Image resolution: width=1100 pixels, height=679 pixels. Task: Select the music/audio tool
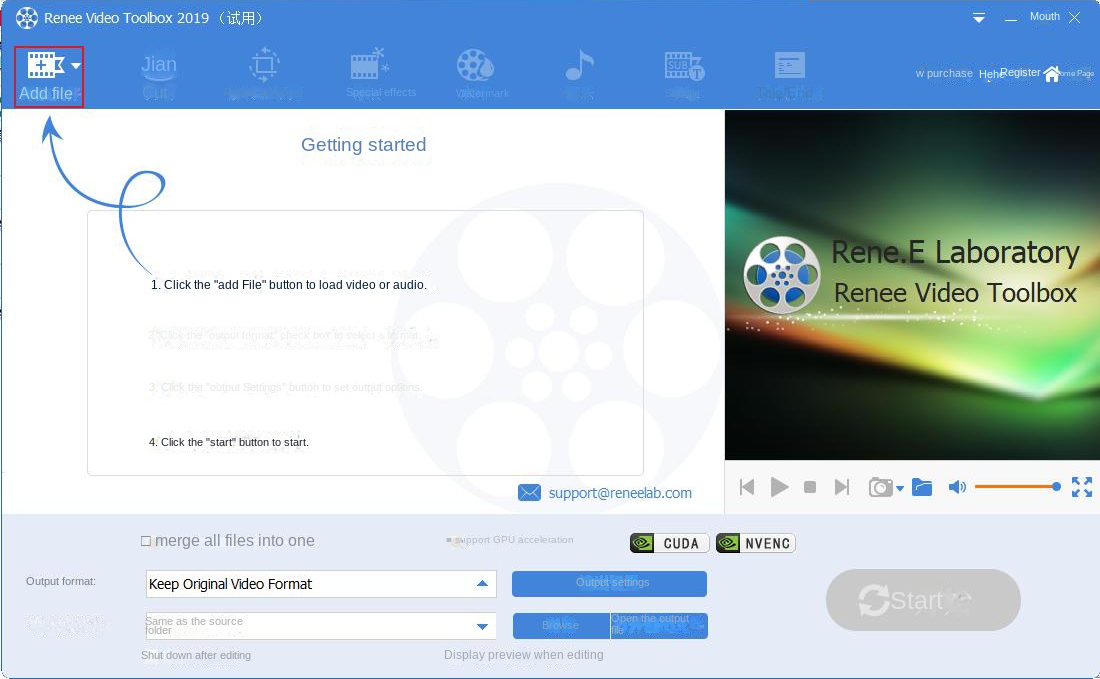[x=580, y=68]
